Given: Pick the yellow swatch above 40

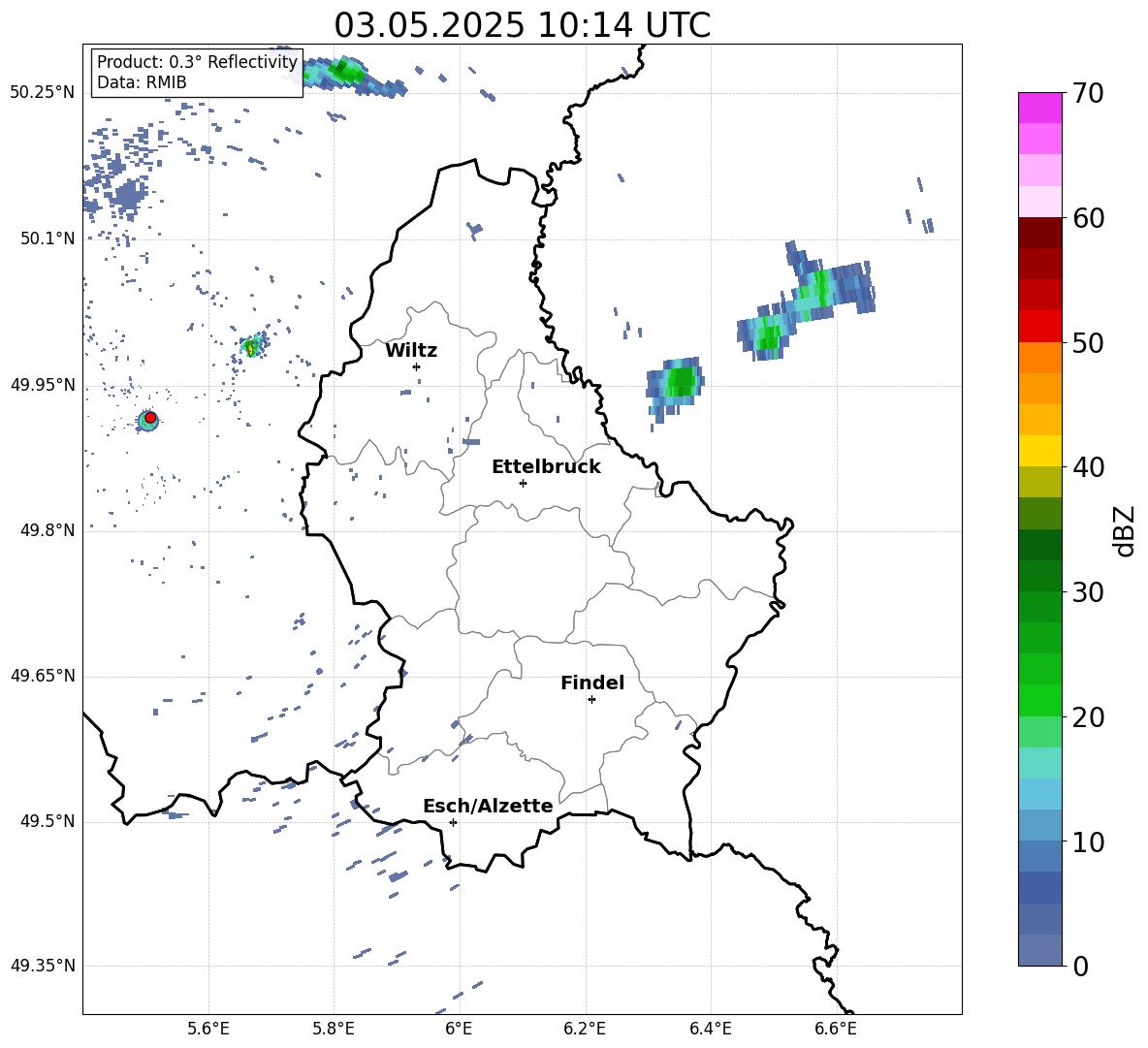Looking at the screenshot, I should 1039,451.
